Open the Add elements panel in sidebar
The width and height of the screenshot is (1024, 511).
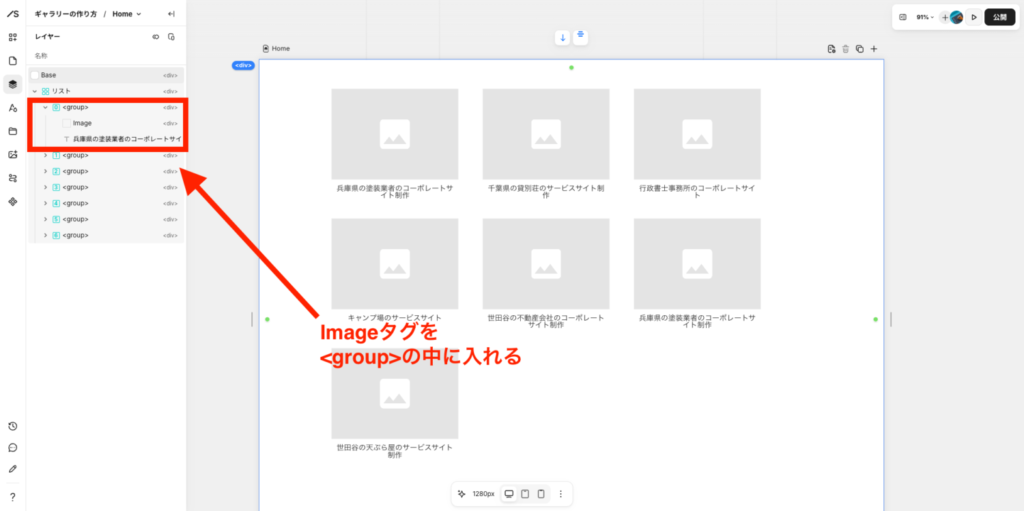(x=13, y=37)
